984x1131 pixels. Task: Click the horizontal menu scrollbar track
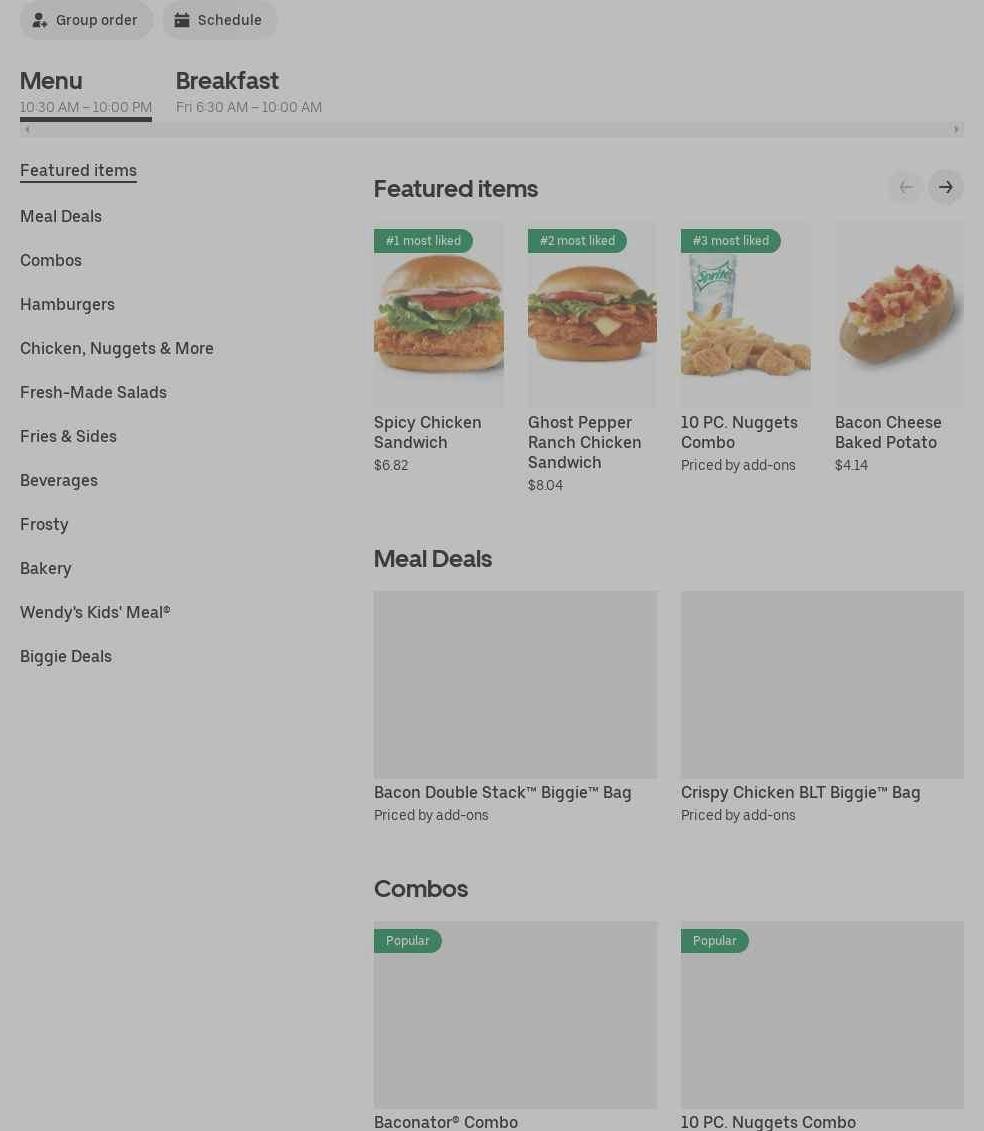[x=492, y=130]
